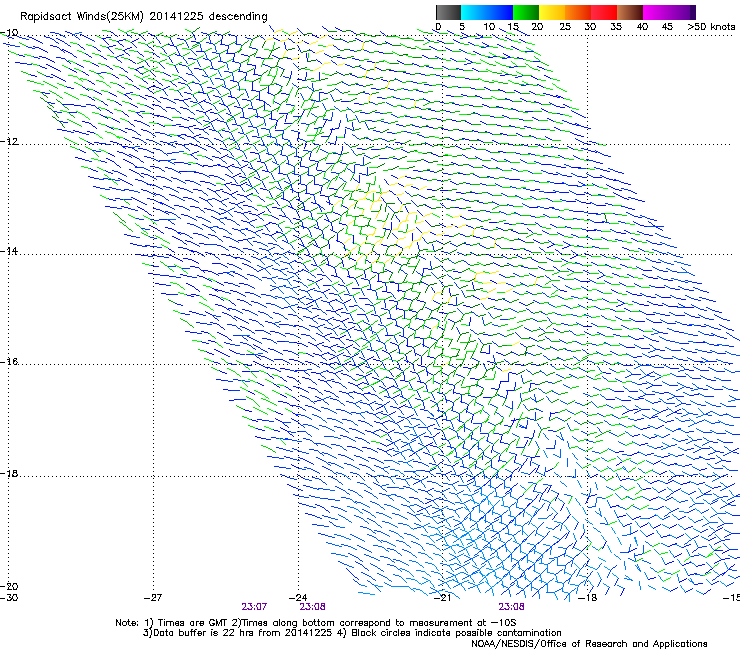Click the '23:08' time label under -24
The image size is (740, 650).
(x=312, y=607)
